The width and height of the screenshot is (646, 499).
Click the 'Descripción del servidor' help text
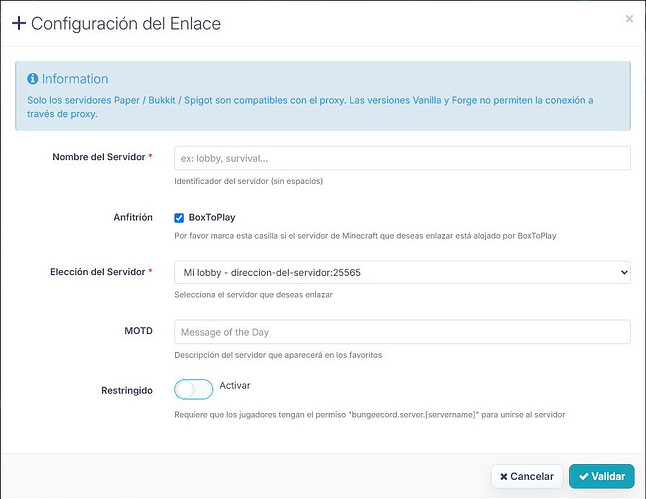(x=278, y=355)
